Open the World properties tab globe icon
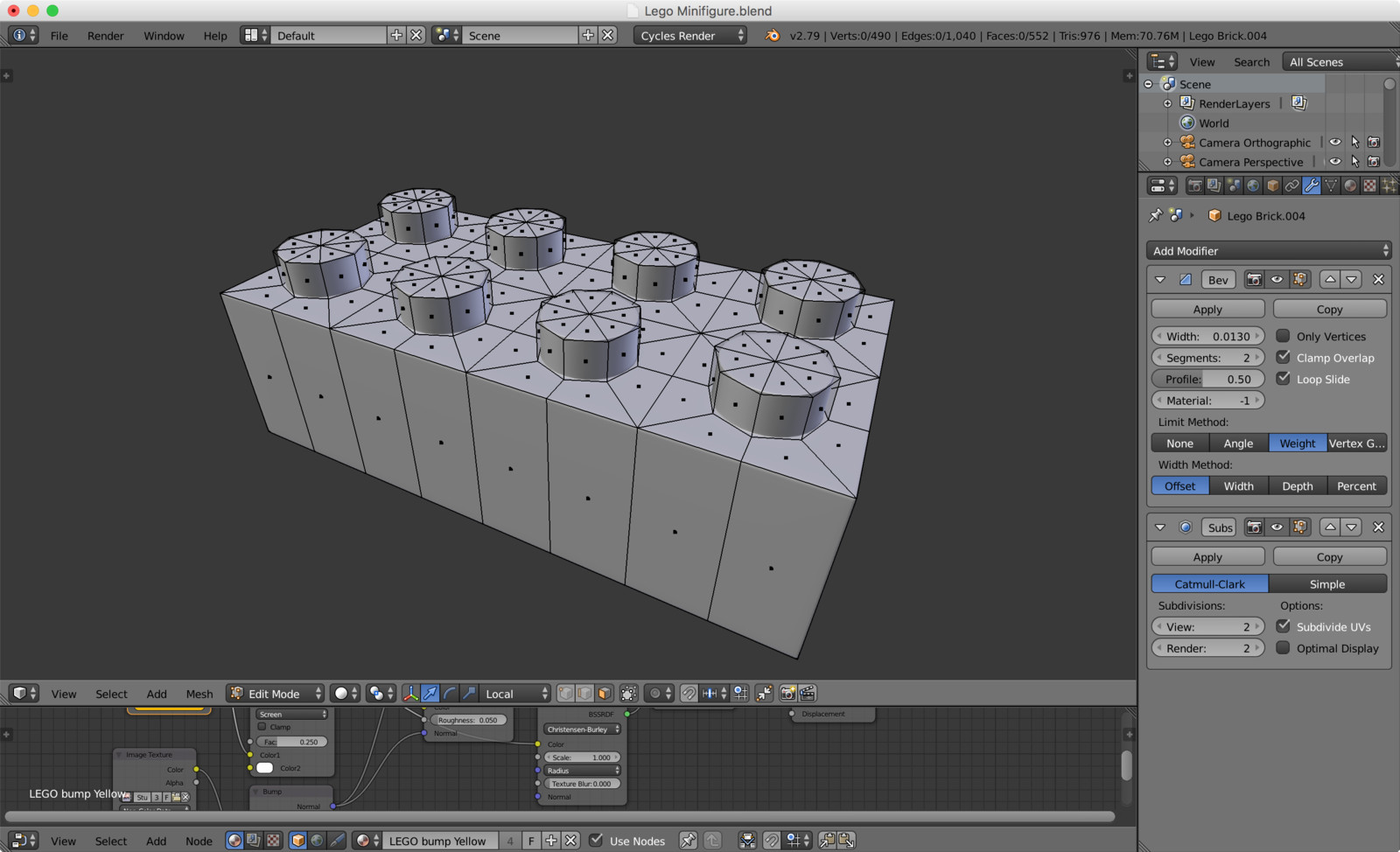The width and height of the screenshot is (1400, 852). click(1253, 185)
